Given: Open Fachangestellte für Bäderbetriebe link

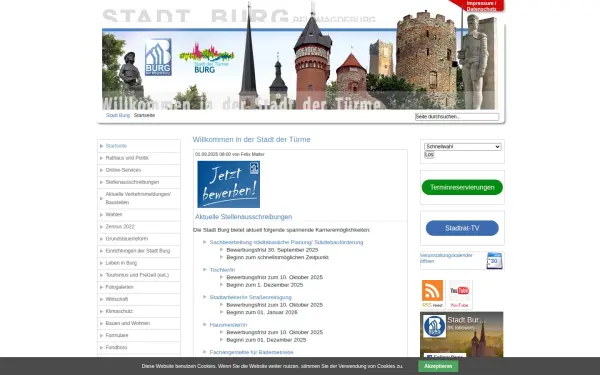Looking at the screenshot, I should 251,352.
